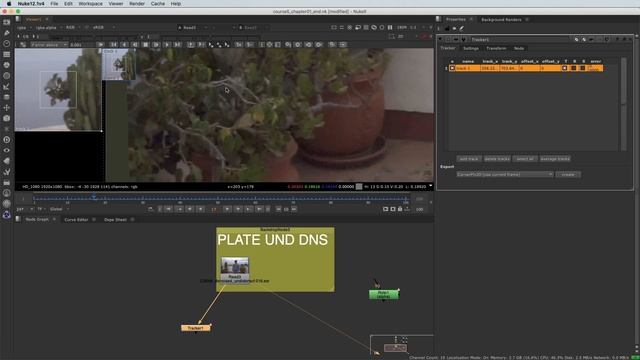This screenshot has width=640, height=360.
Task: Open the frames per second 24 dropdown
Action: coord(24,209)
